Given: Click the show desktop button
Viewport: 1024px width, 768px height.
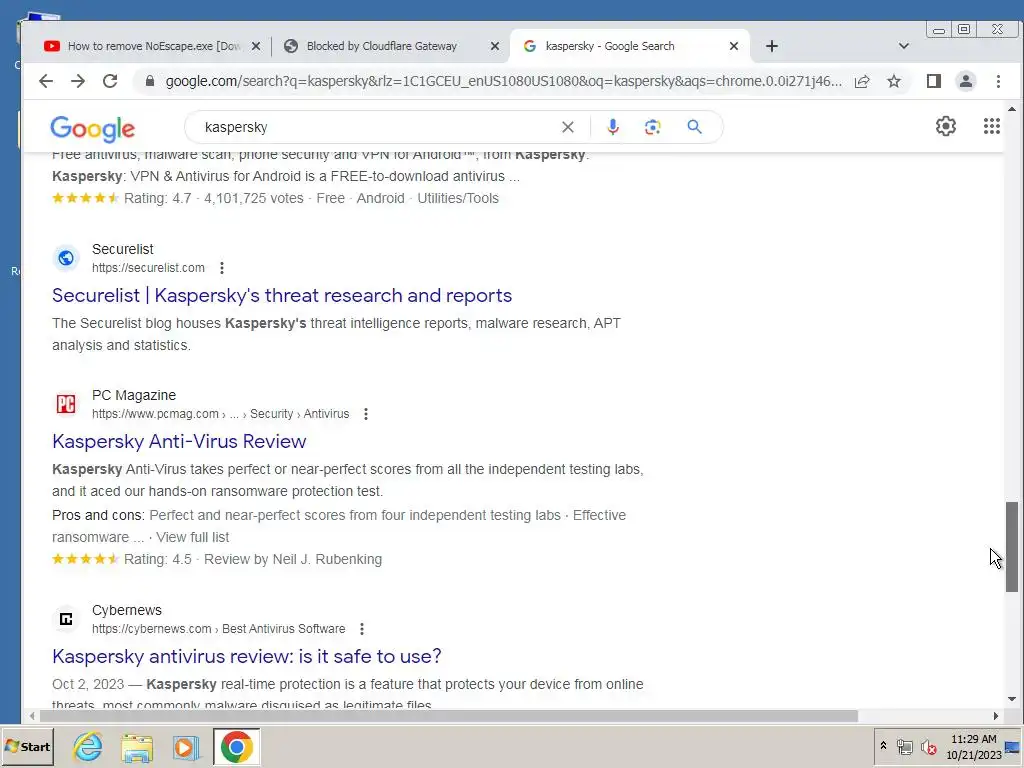Looking at the screenshot, I should coord(1013,747).
